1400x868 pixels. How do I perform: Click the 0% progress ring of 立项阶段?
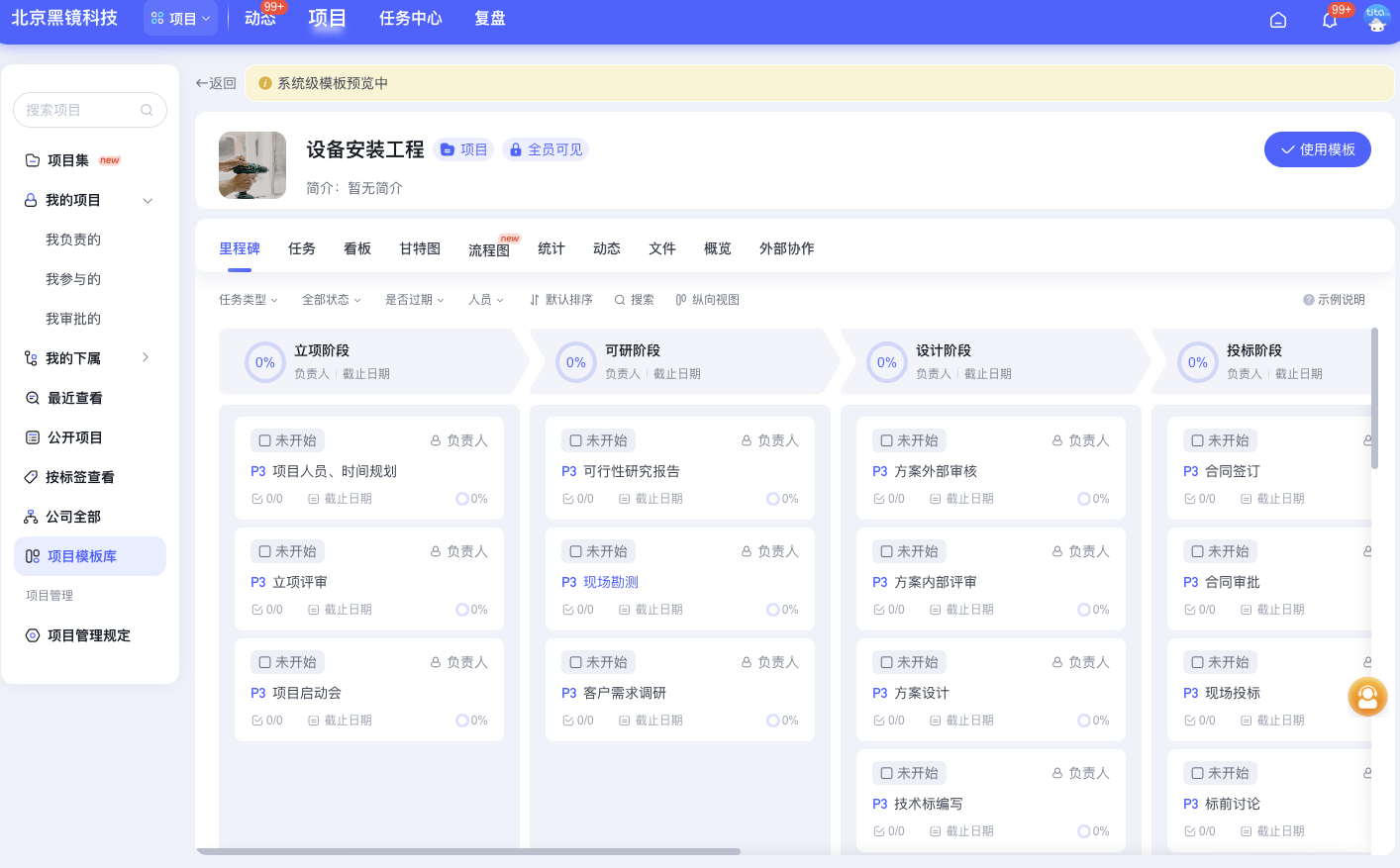265,362
